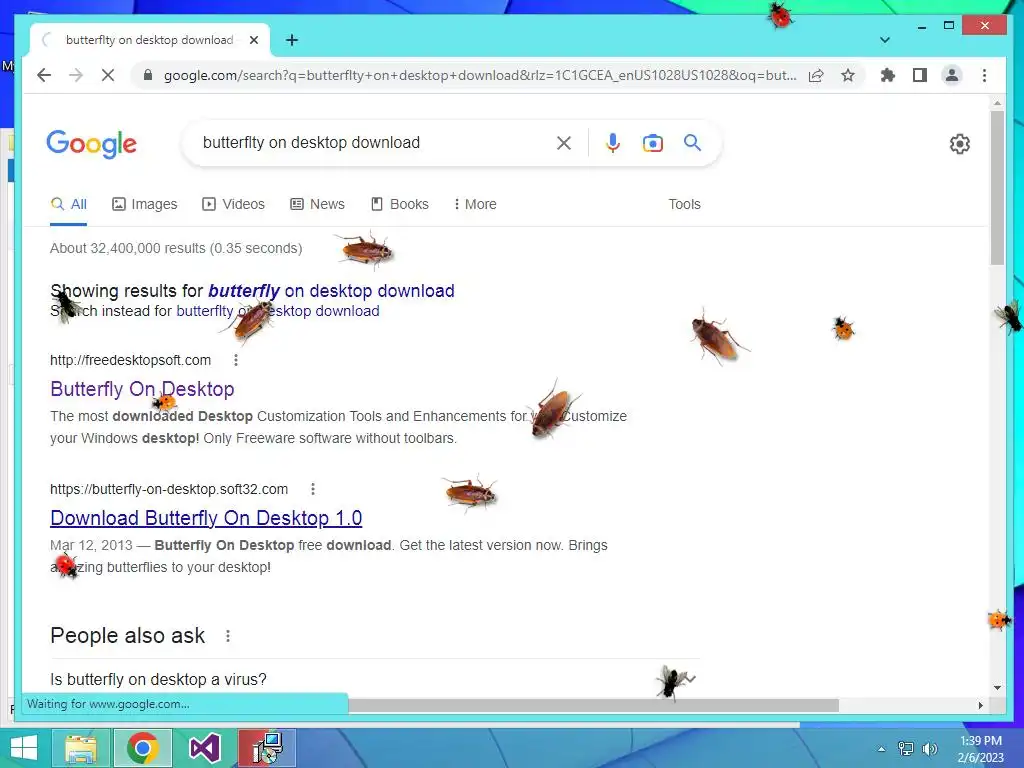Open the Chrome three-dot menu
Viewport: 1024px width, 768px height.
[x=984, y=75]
